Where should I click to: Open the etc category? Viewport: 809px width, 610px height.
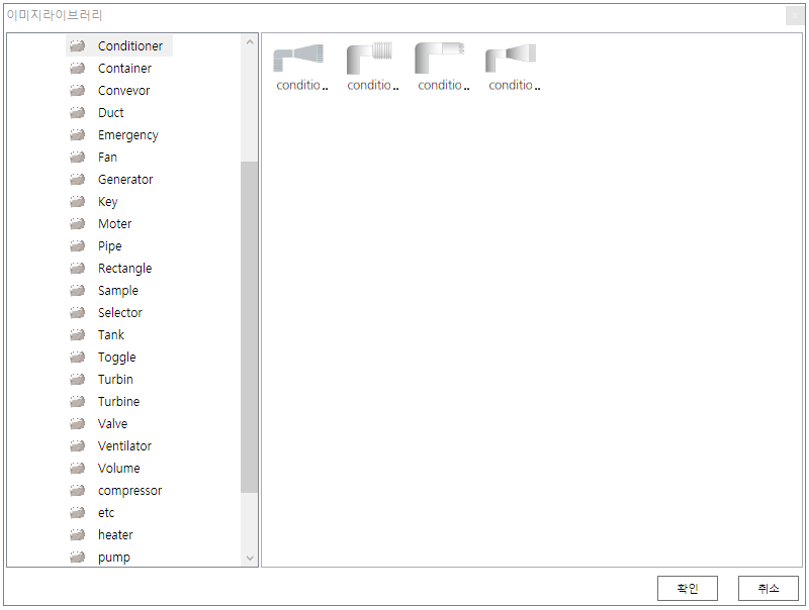106,513
